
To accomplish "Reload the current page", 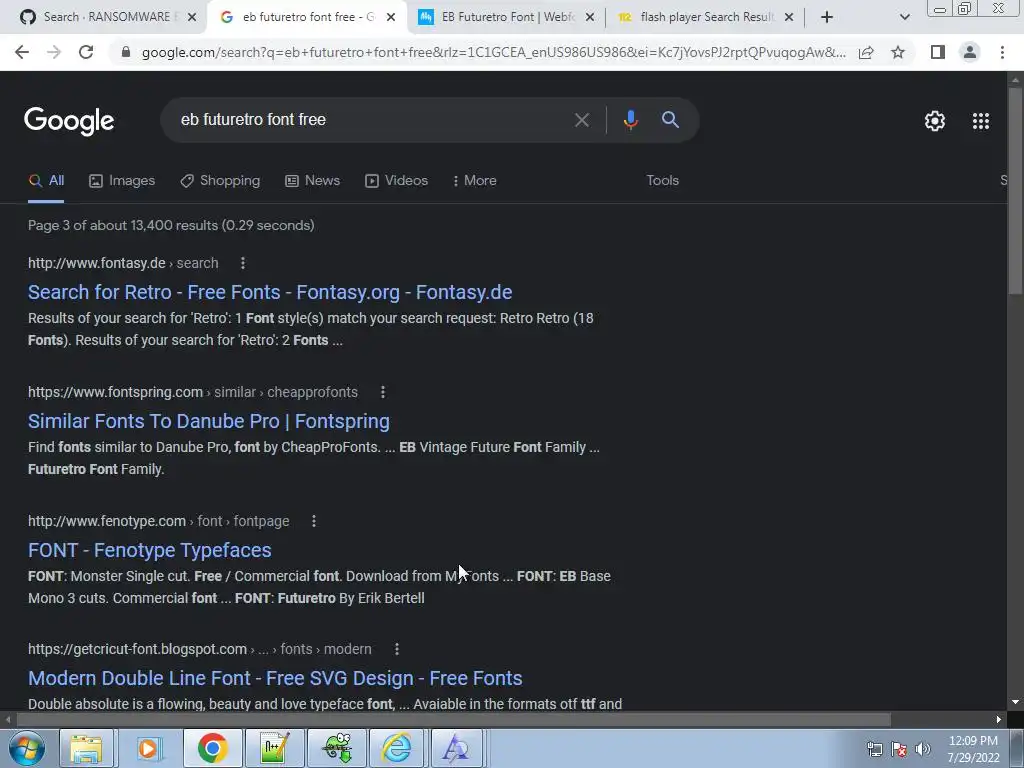I will pyautogui.click(x=86, y=52).
